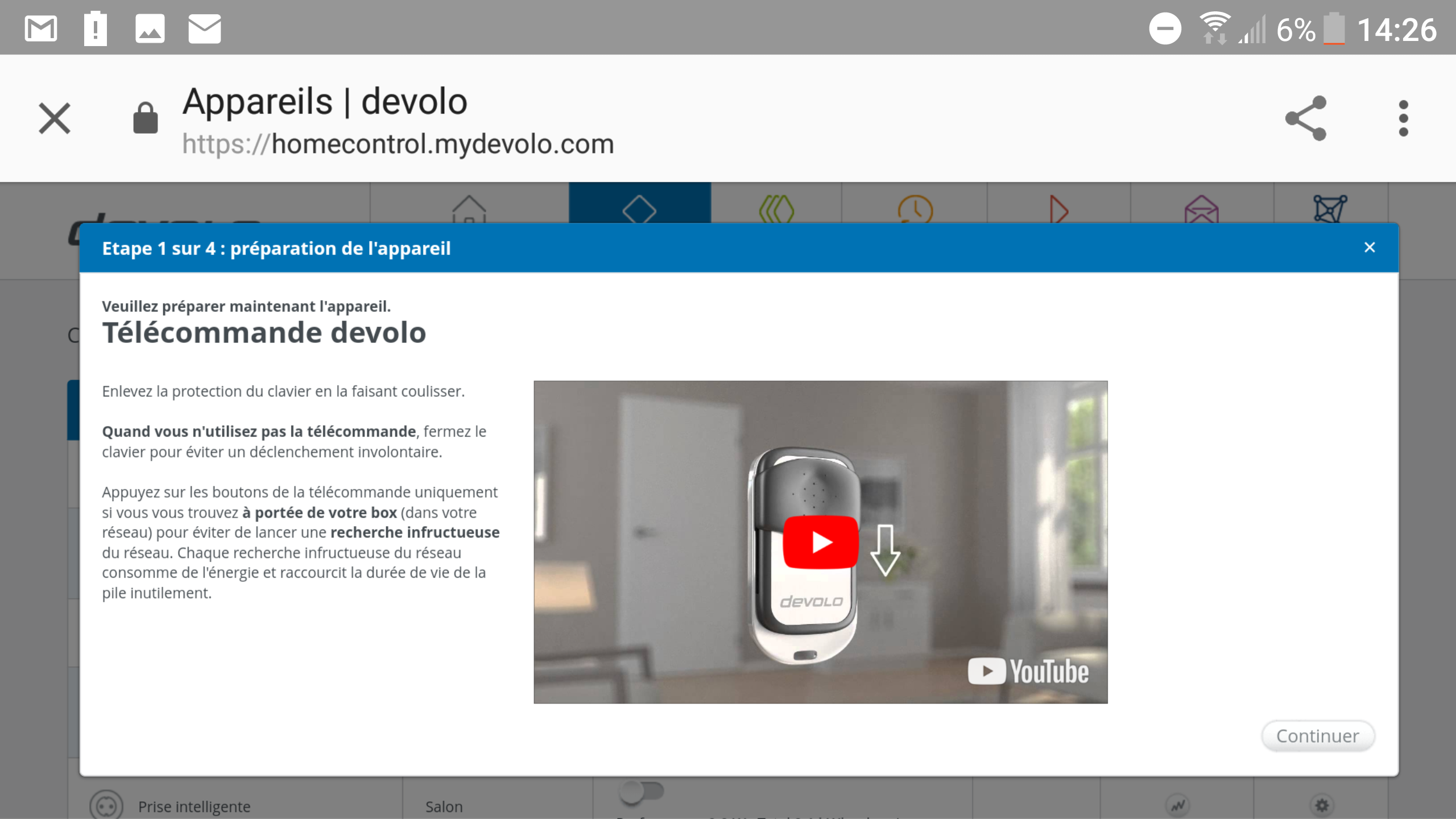
Task: Click the Télécommande devolo heading
Action: pyautogui.click(x=264, y=333)
